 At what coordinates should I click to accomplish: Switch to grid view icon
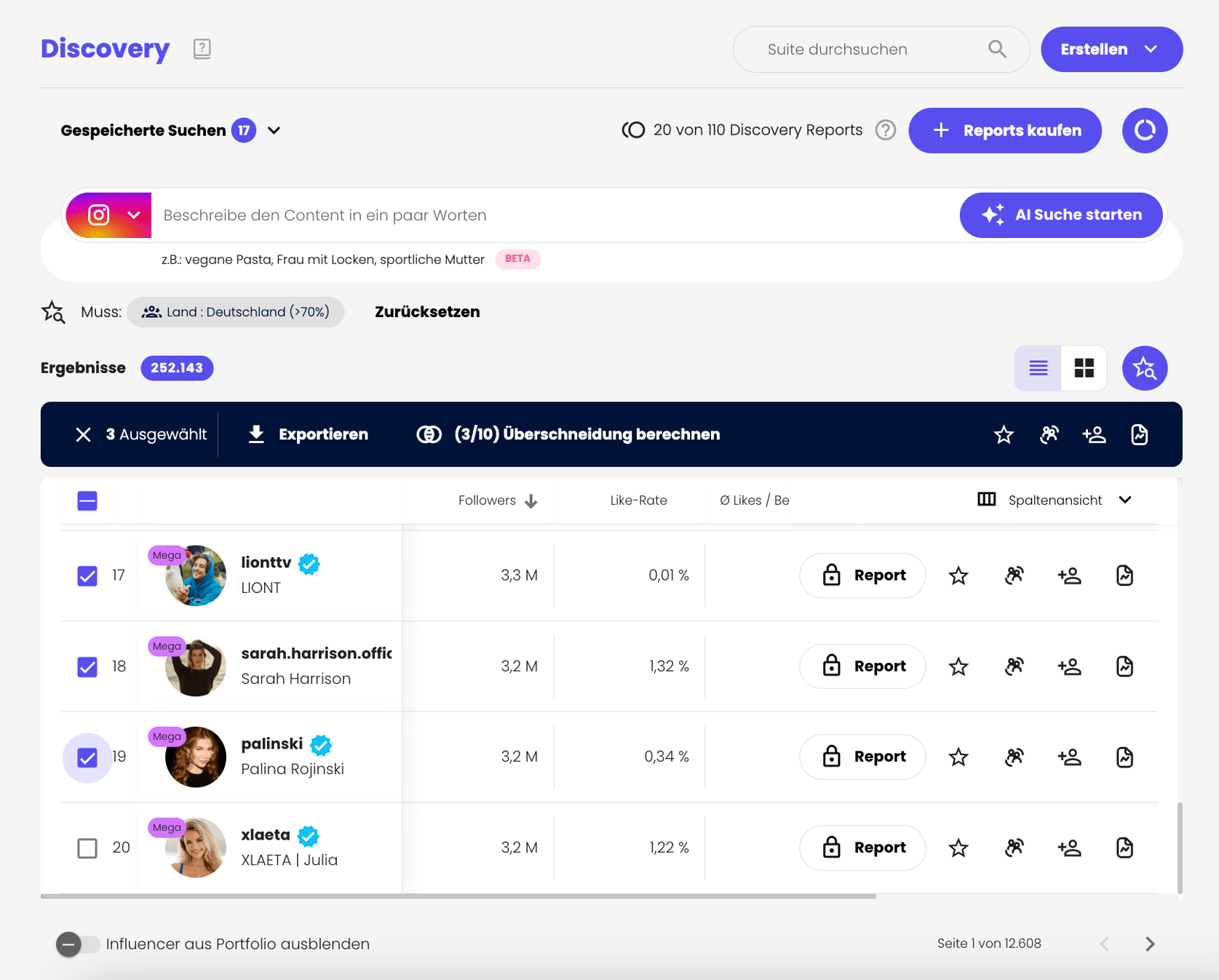pyautogui.click(x=1084, y=368)
